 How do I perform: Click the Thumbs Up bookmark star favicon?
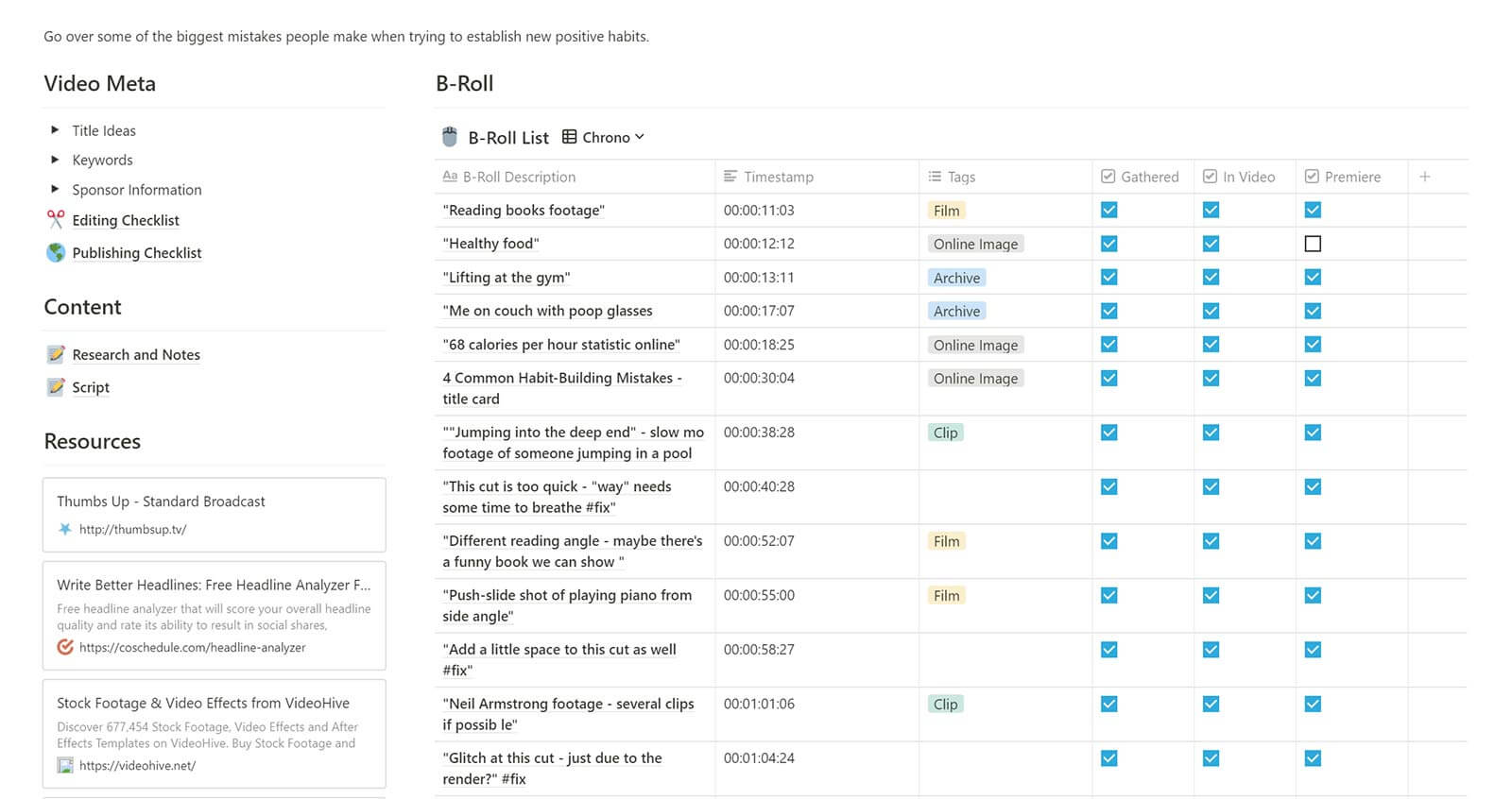point(65,529)
